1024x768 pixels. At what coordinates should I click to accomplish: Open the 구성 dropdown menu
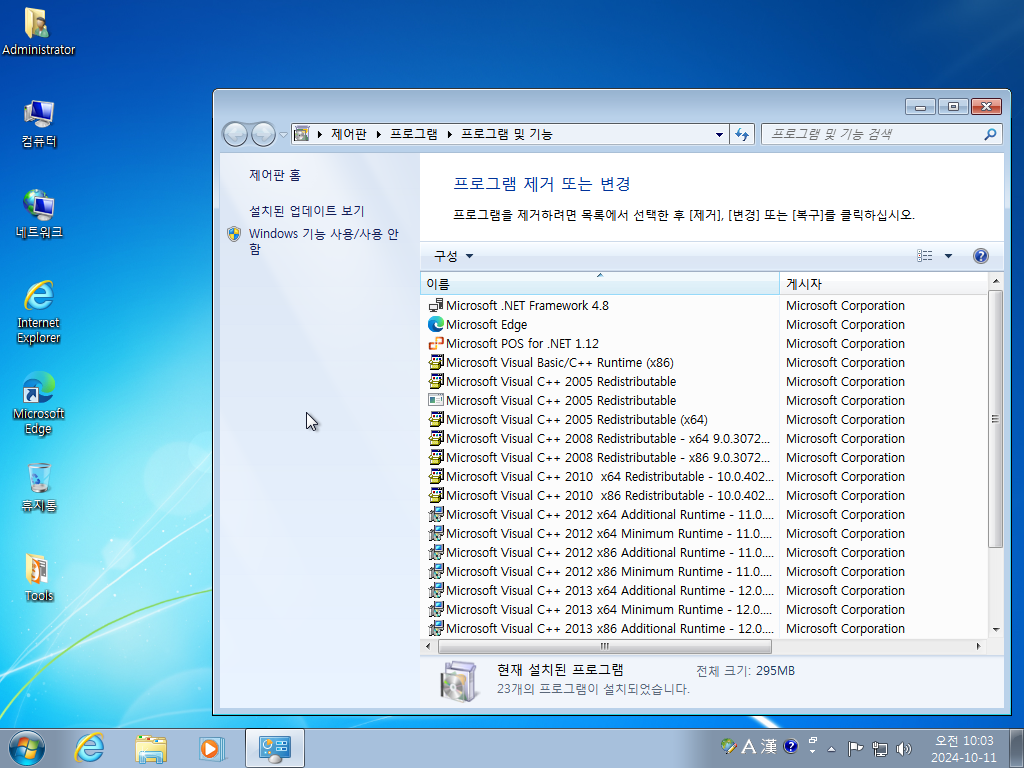click(453, 256)
